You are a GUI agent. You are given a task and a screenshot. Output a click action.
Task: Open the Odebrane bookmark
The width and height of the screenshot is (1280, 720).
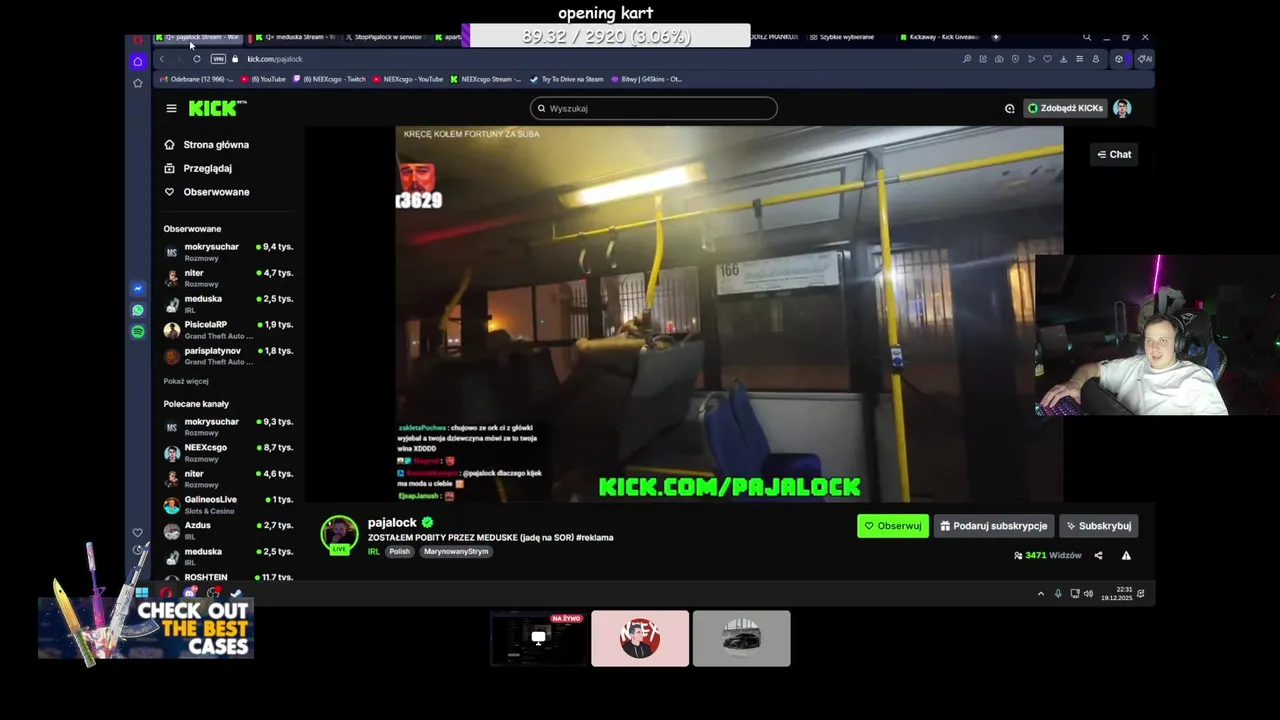point(197,79)
